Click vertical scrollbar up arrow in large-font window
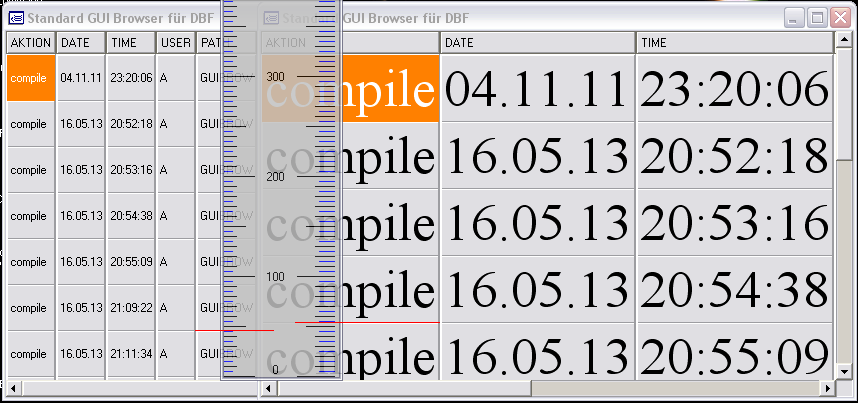 coord(843,40)
